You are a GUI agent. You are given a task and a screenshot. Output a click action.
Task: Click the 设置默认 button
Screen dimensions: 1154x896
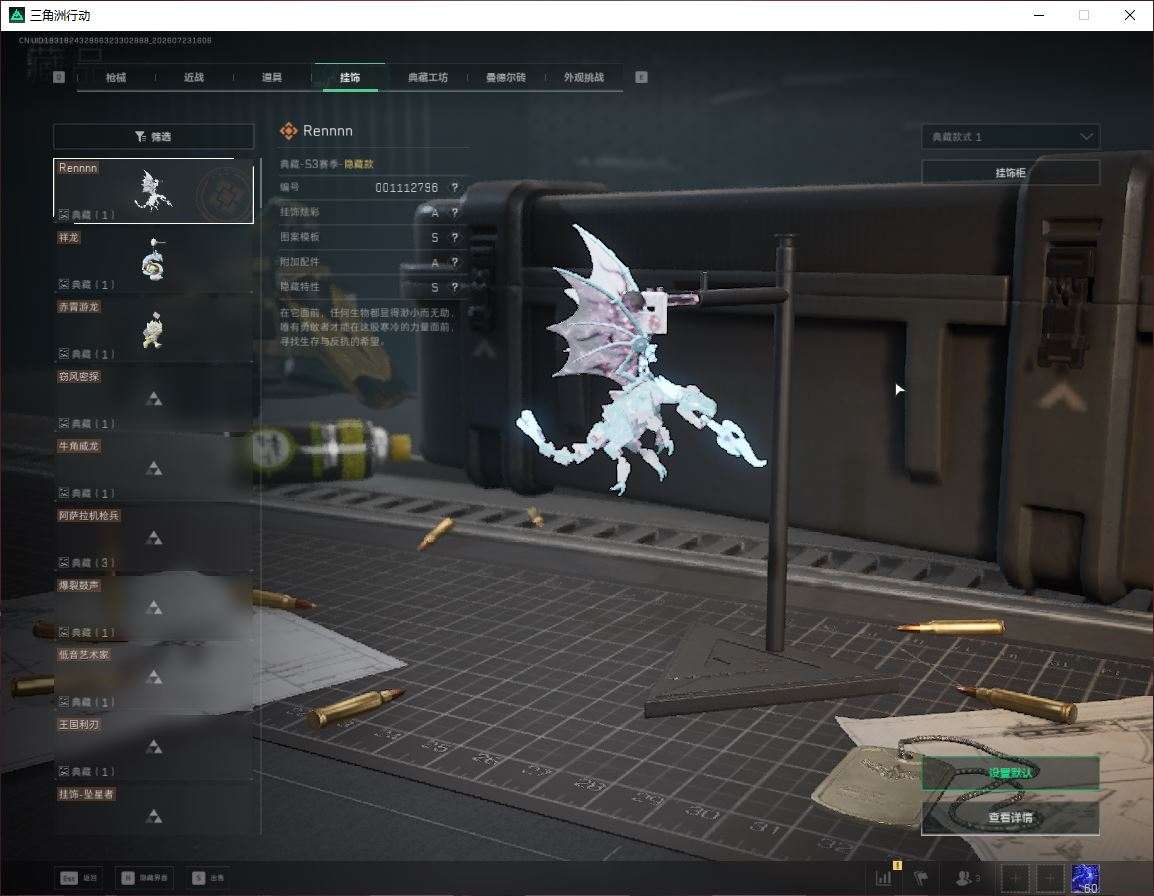pyautogui.click(x=1010, y=773)
